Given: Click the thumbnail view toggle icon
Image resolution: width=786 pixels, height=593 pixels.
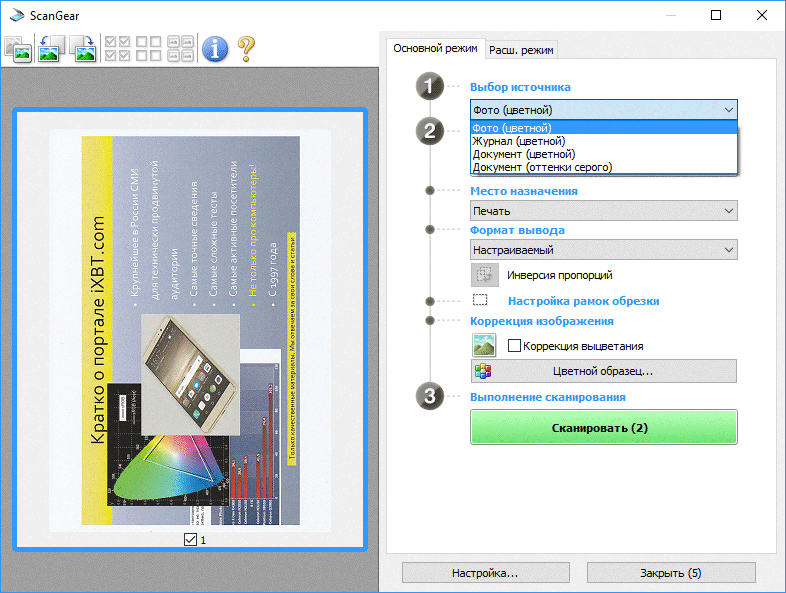Looking at the screenshot, I should point(19,49).
